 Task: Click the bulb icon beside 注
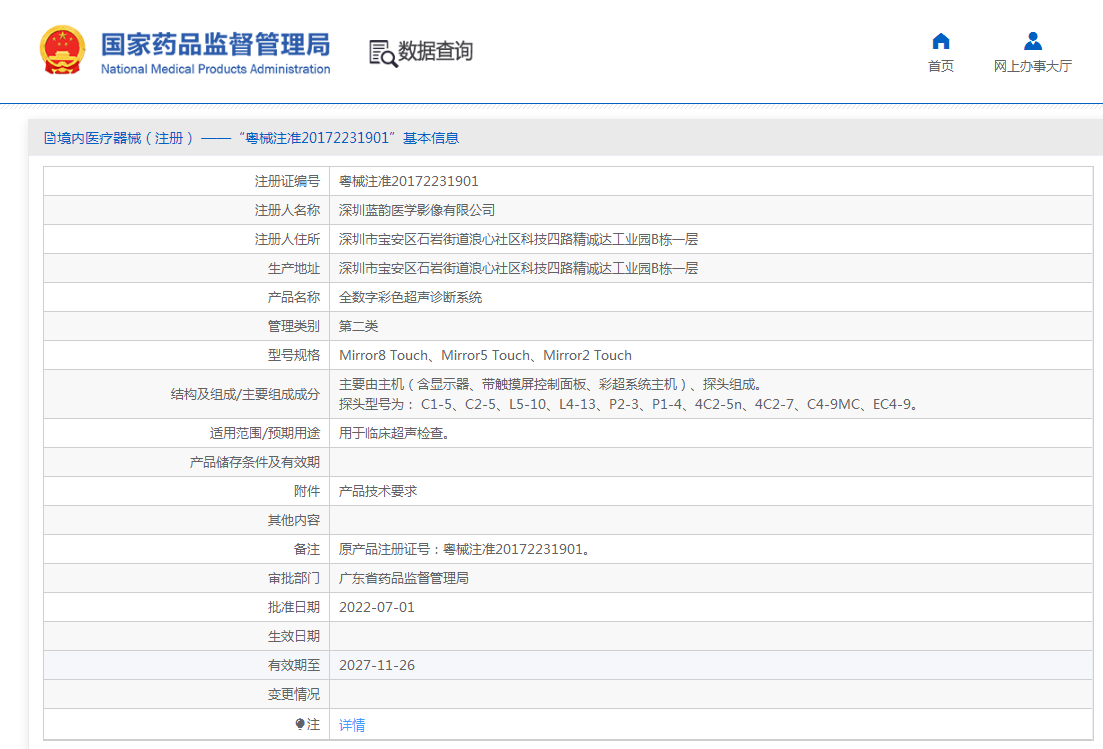pos(300,724)
